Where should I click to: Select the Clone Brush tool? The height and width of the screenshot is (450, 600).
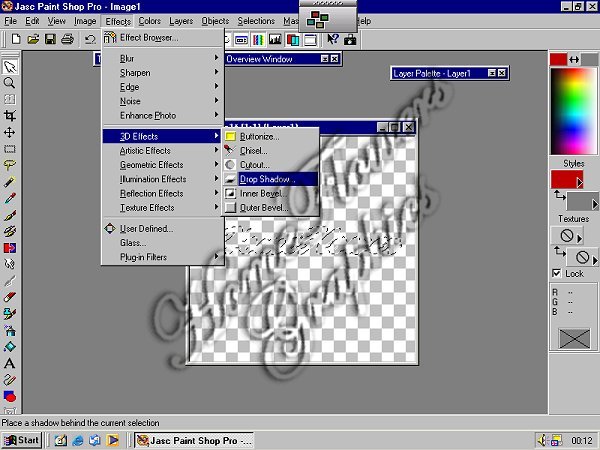pos(10,231)
